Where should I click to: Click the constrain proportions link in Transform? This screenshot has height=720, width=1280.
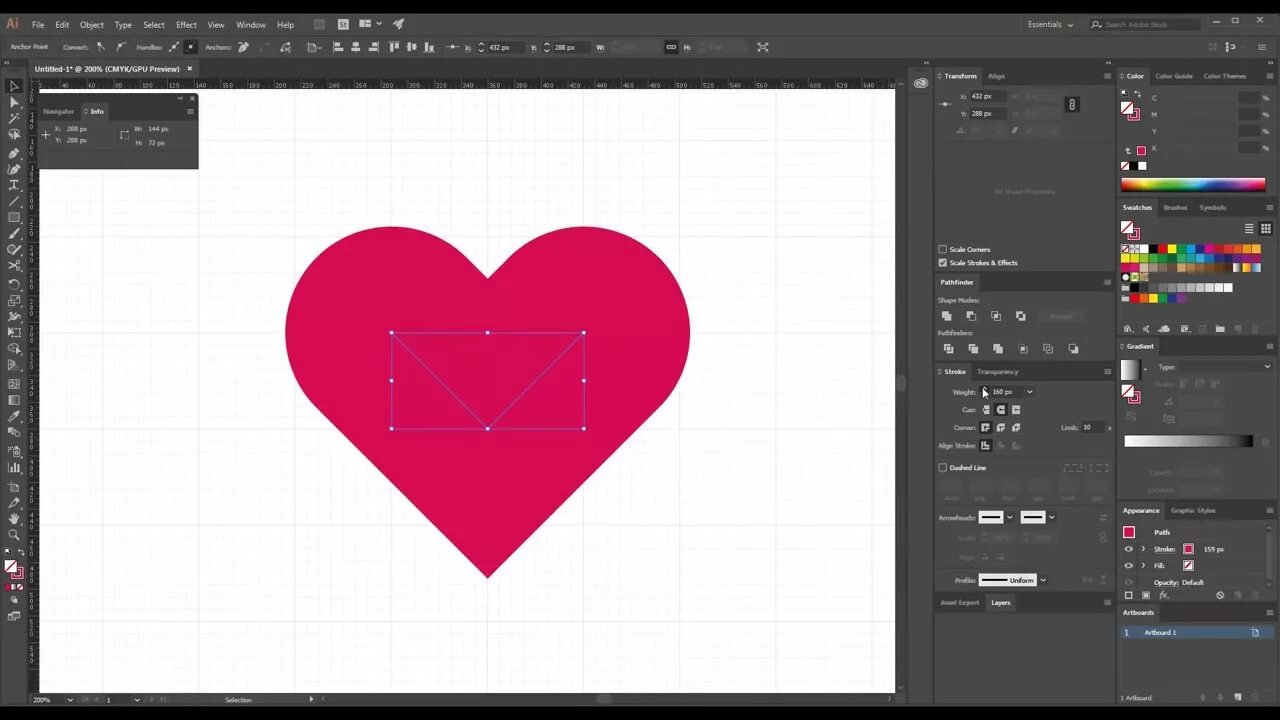point(1072,104)
